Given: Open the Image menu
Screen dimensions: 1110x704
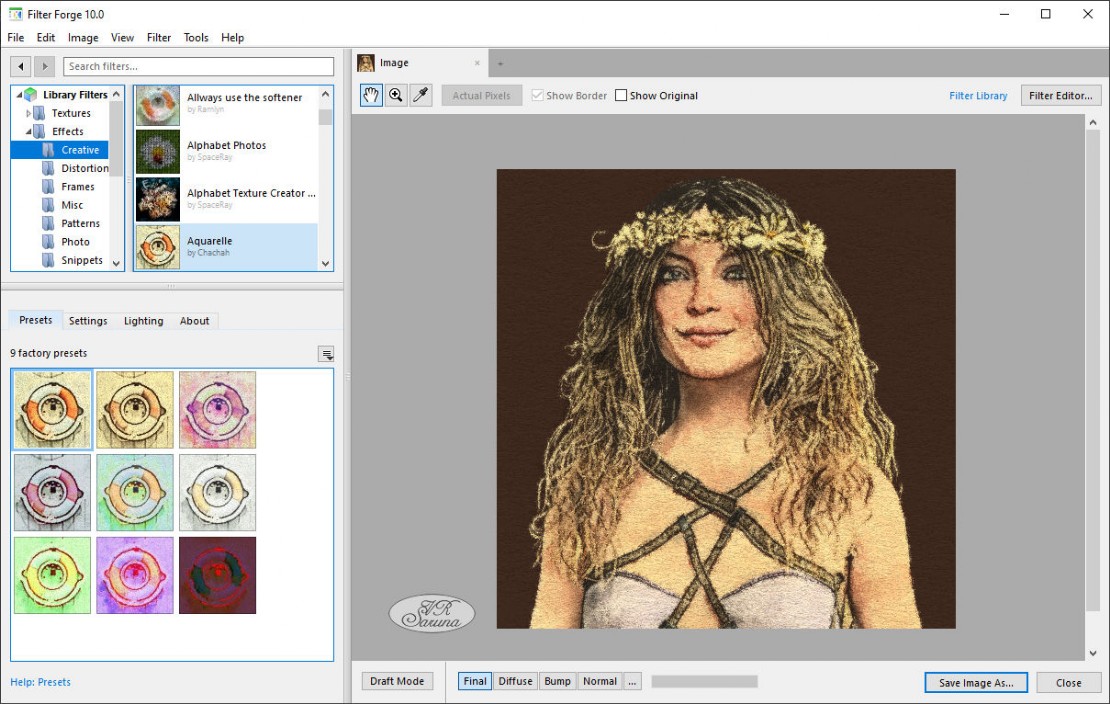Looking at the screenshot, I should click(83, 38).
